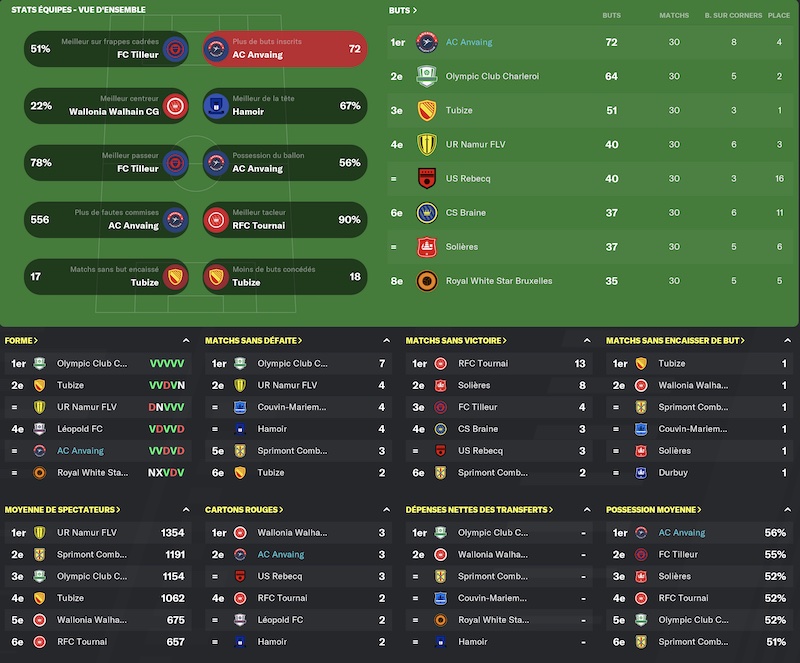This screenshot has height=663, width=800.
Task: Click the UR Namur FLV badge in Buts table
Action: 427,144
